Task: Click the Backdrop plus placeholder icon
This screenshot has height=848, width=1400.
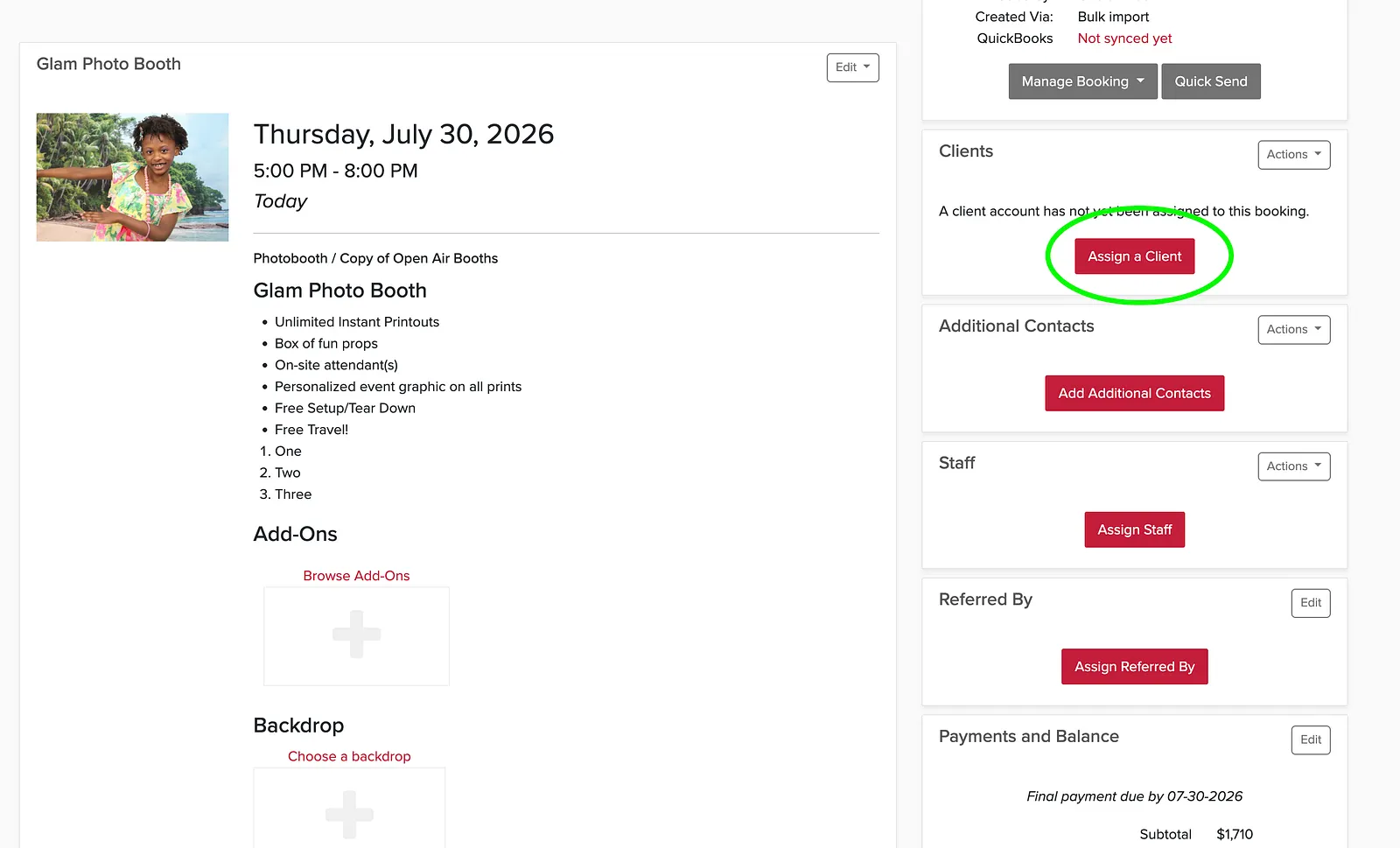Action: click(349, 814)
